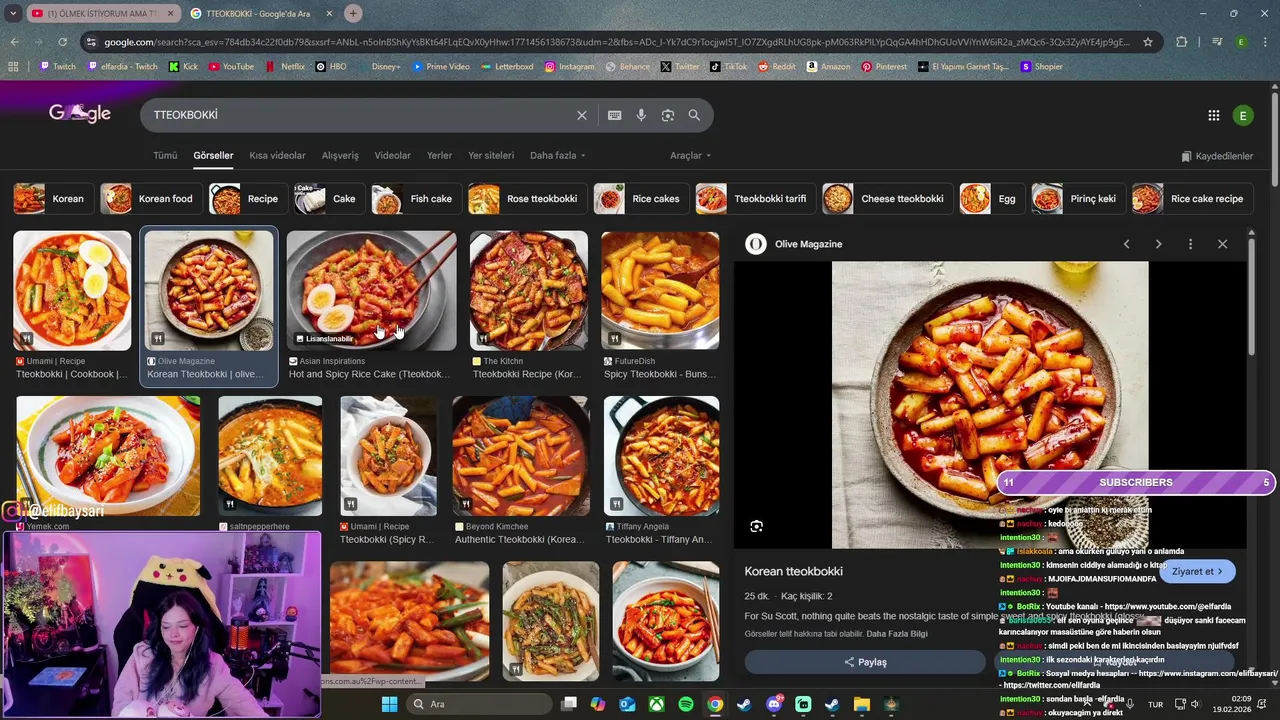
Task: Switch to the 'Alışveriş' tab
Action: 340,156
